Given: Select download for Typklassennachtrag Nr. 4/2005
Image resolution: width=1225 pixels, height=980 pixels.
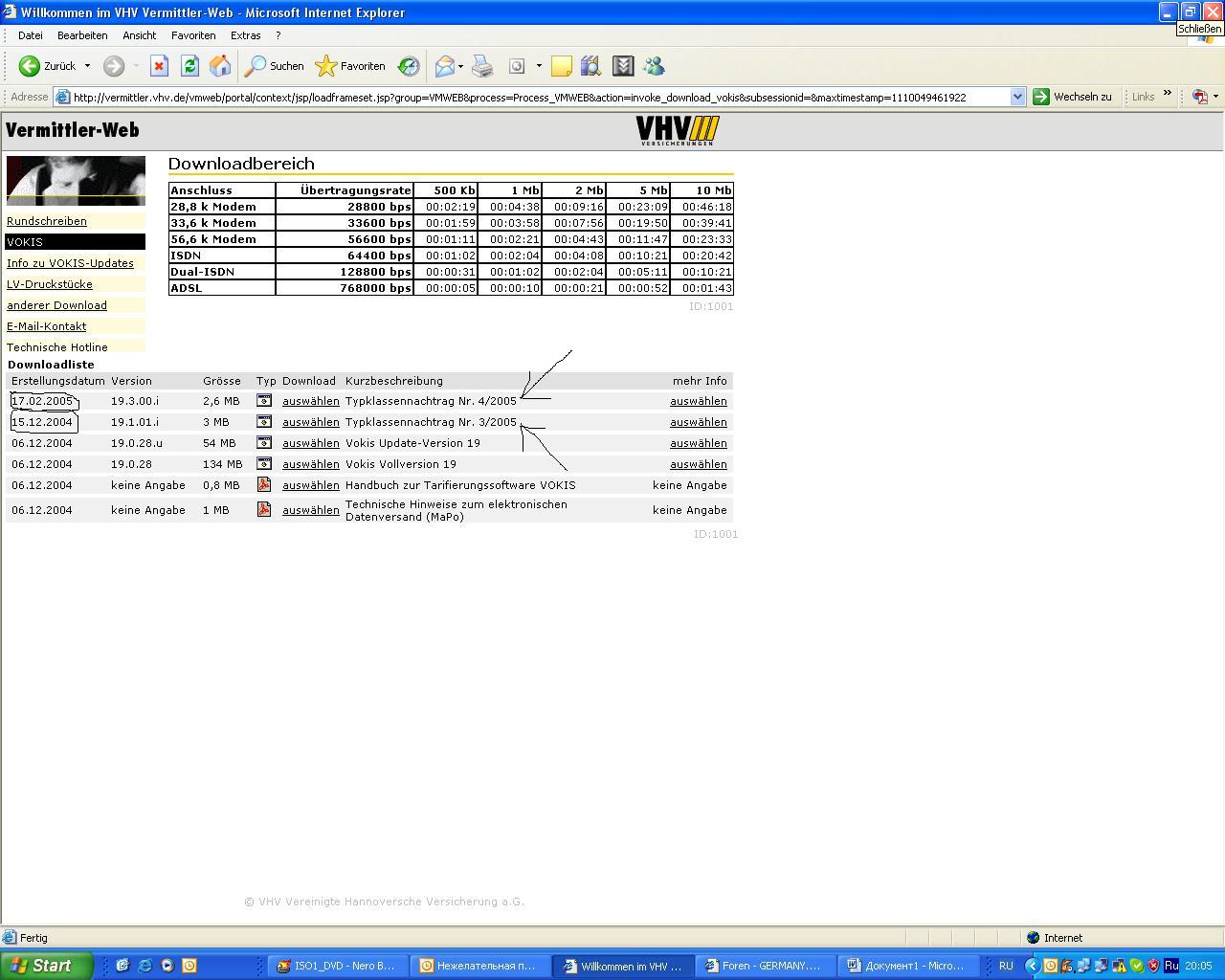Looking at the screenshot, I should click(310, 401).
